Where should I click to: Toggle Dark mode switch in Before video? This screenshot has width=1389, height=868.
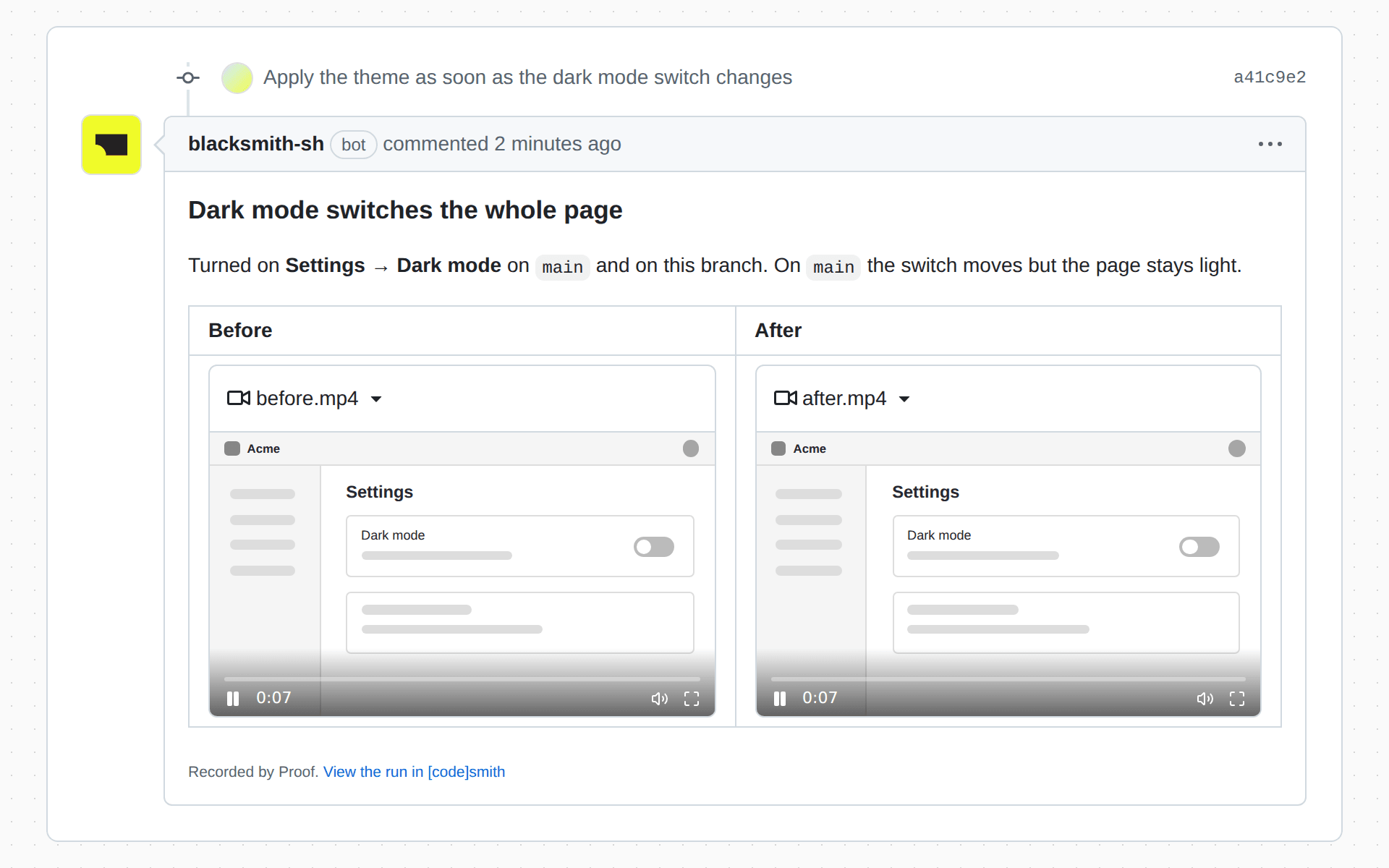654,547
